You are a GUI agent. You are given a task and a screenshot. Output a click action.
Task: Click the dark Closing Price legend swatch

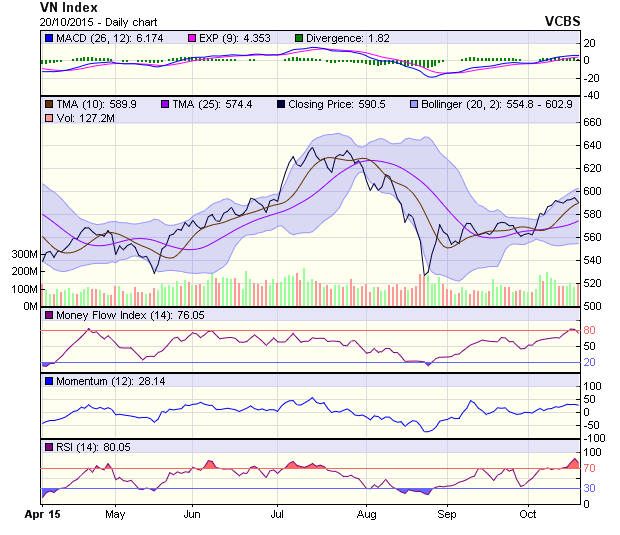tap(281, 103)
